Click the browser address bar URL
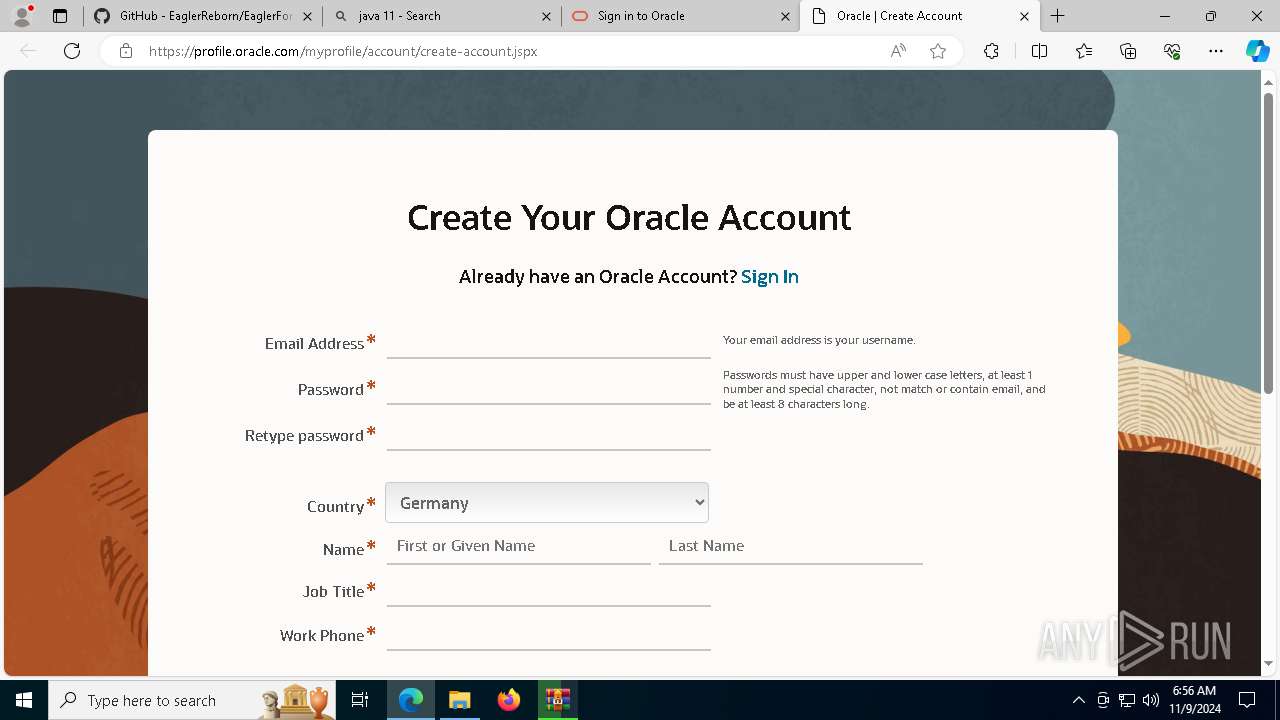The image size is (1280, 720). (x=343, y=51)
